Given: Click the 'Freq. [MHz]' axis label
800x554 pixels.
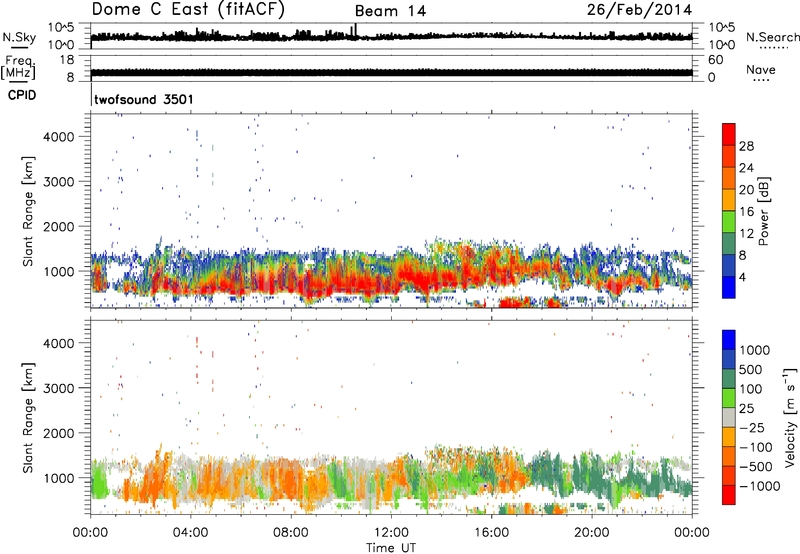Looking at the screenshot, I should click(18, 68).
